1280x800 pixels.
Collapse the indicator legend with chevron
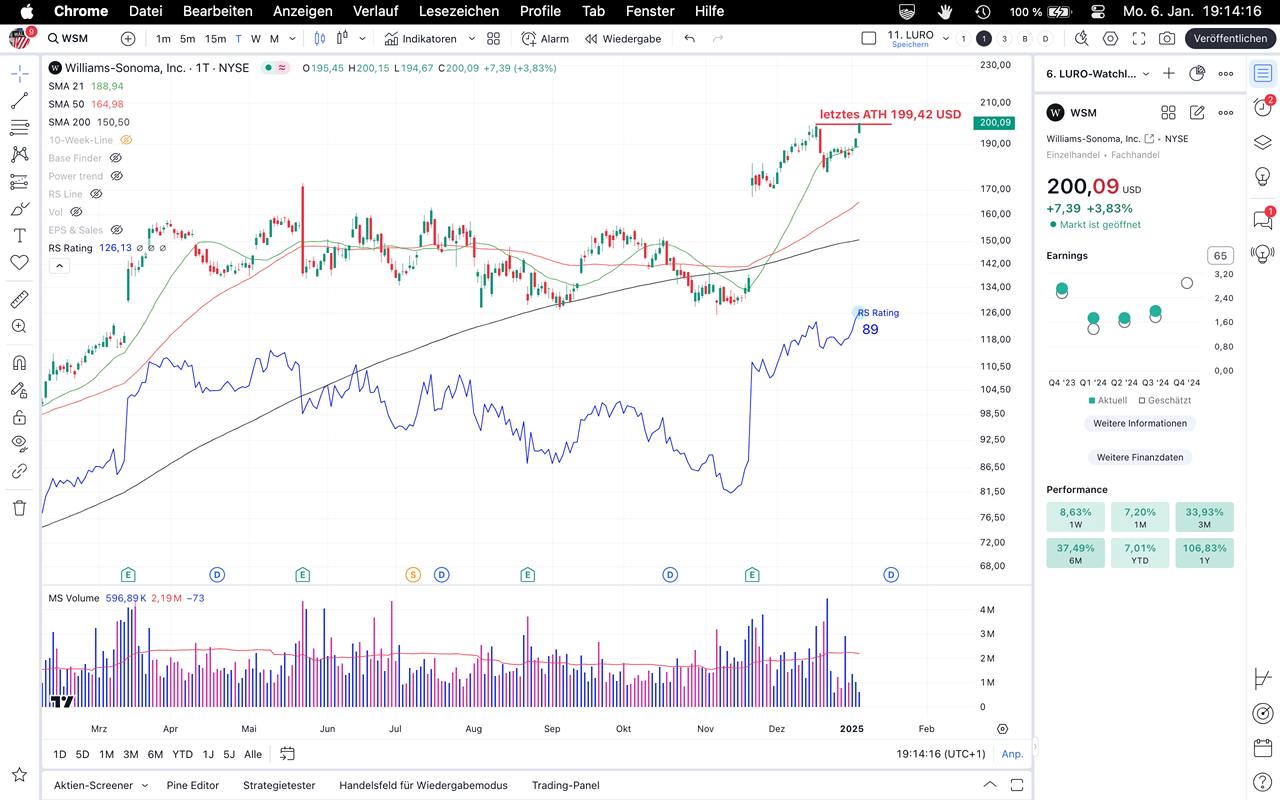click(58, 266)
